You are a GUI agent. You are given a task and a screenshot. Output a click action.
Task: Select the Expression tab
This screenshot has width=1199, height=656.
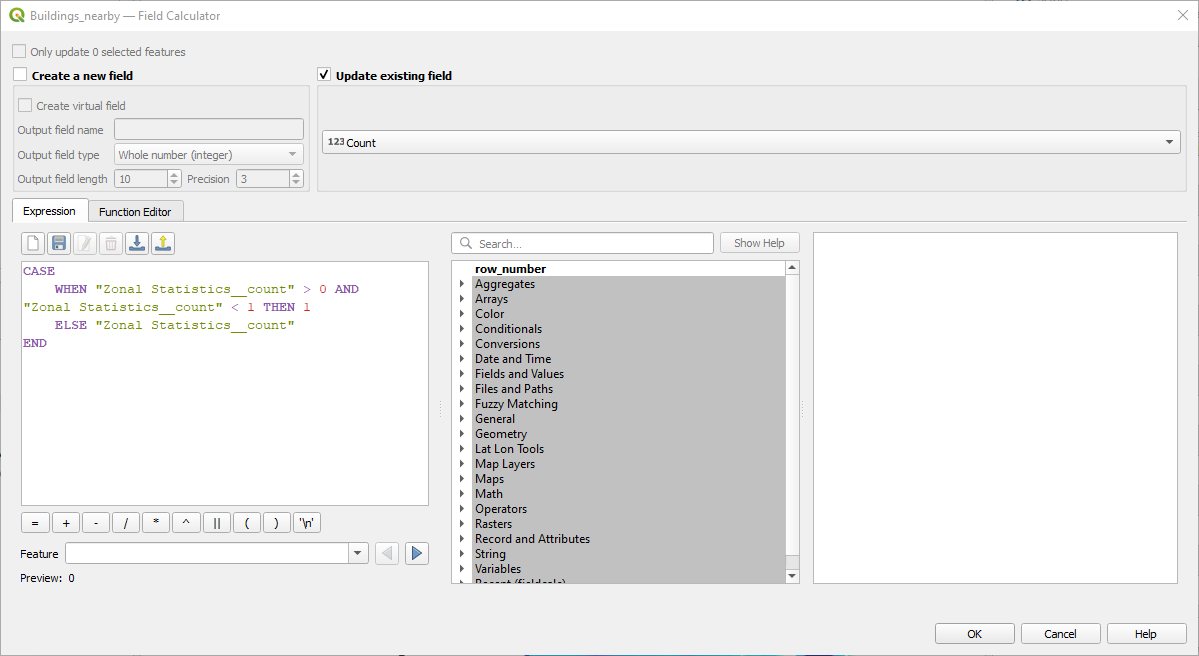[x=49, y=211]
